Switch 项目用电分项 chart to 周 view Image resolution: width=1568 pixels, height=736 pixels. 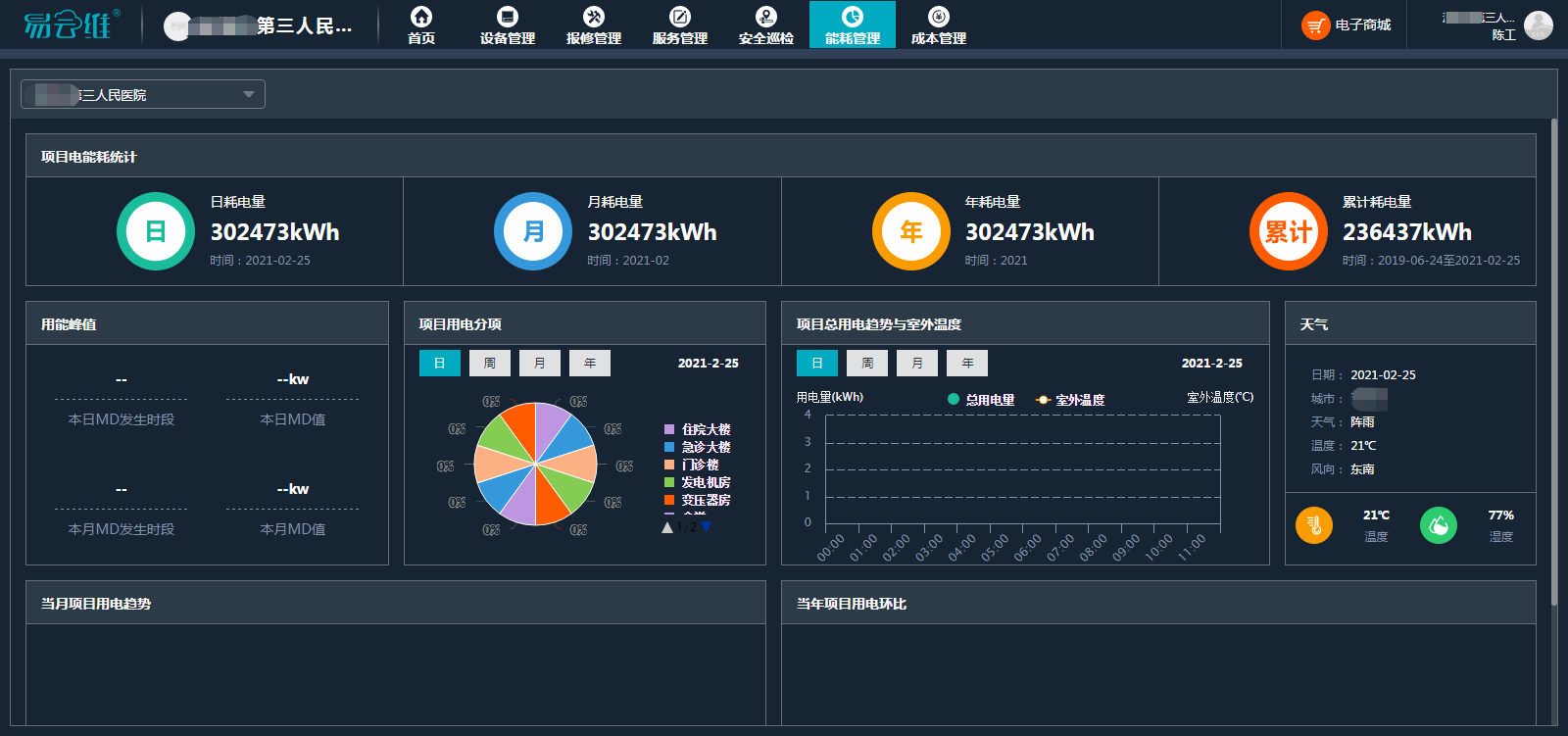[489, 363]
